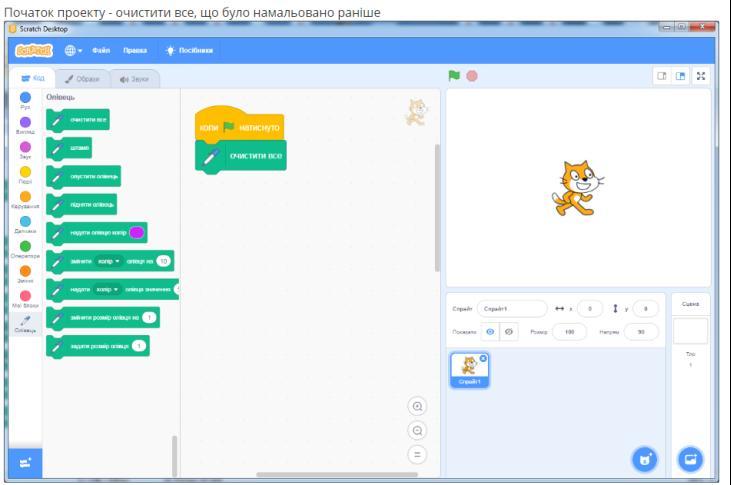Viewport: 731px width, 485px height.
Task: Select the Змінні variables category
Action: coord(25,274)
